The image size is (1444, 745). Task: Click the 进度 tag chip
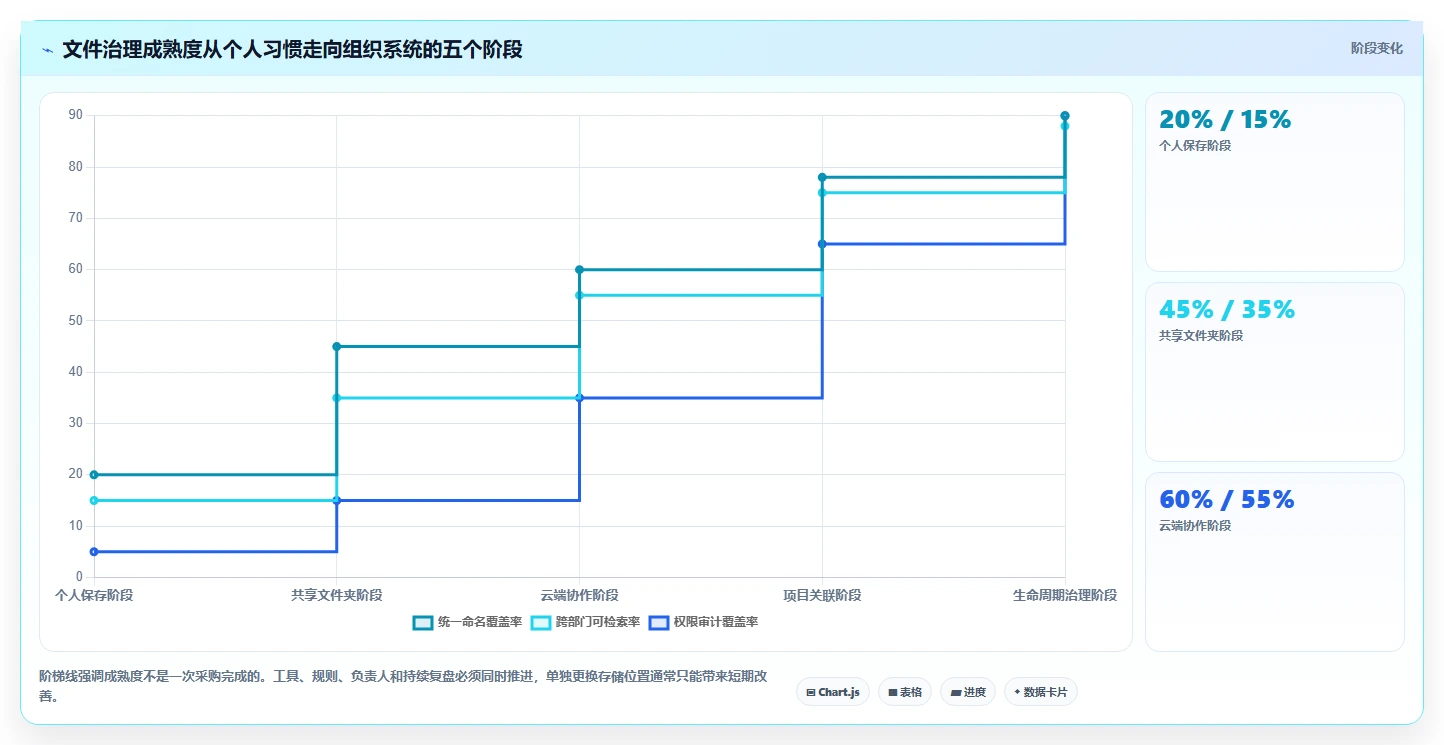click(x=968, y=692)
